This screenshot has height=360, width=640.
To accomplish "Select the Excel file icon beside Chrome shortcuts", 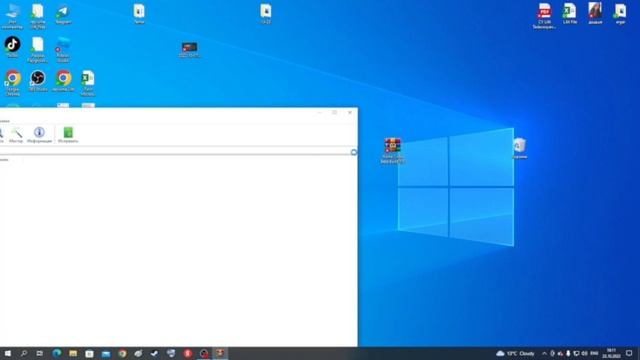I will pyautogui.click(x=88, y=83).
